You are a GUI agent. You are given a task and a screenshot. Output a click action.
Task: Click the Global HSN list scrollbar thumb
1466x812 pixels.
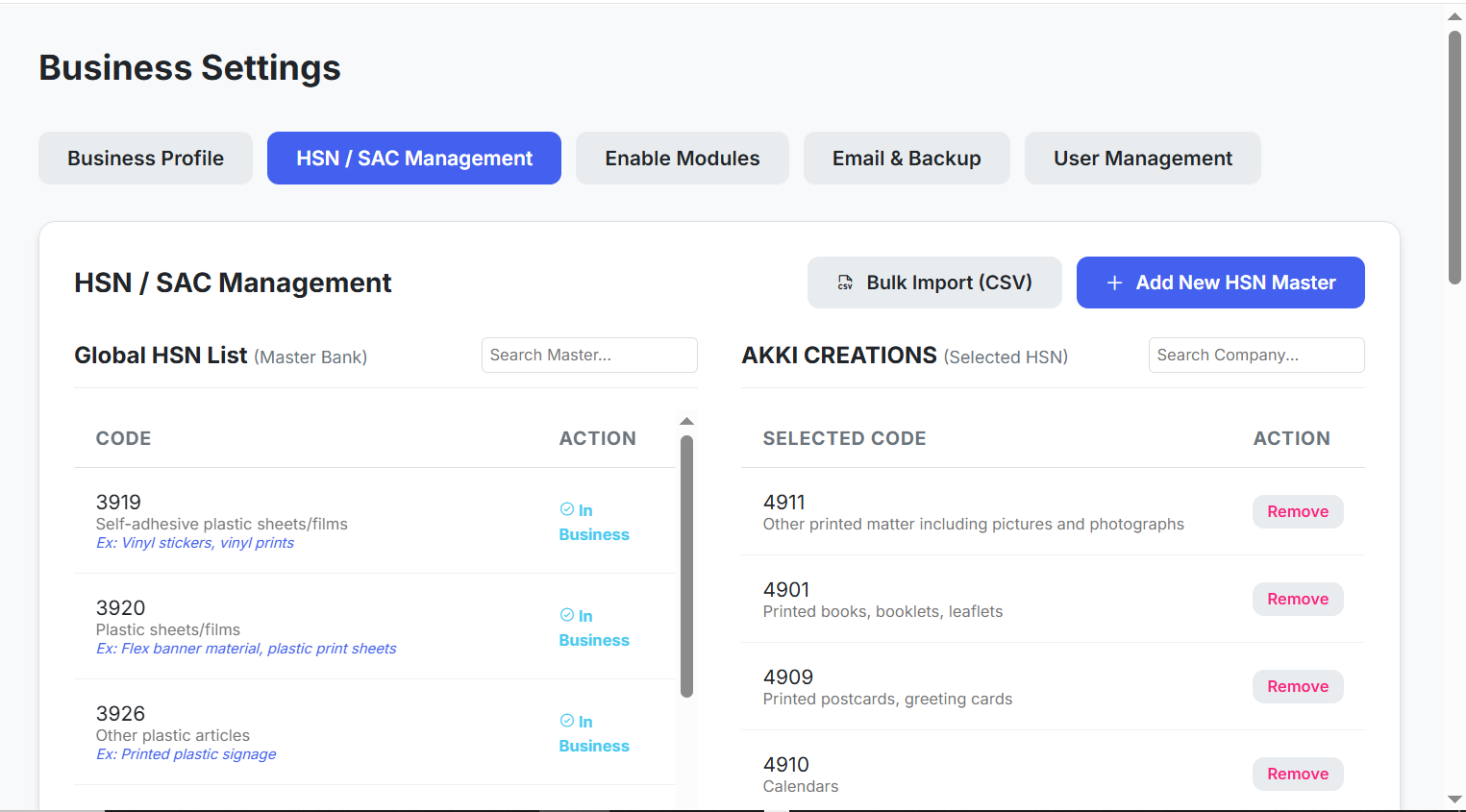pyautogui.click(x=686, y=567)
